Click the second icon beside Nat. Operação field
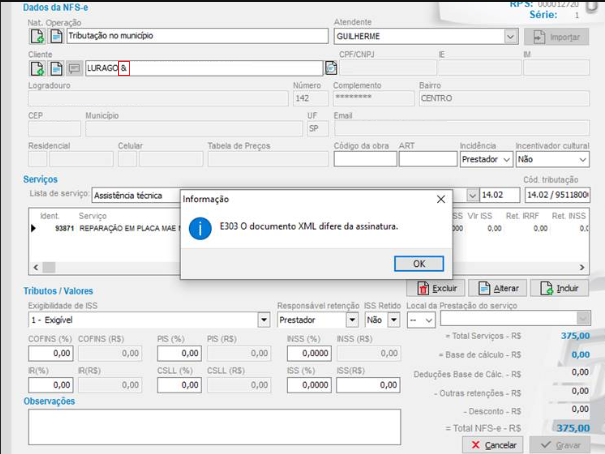This screenshot has height=454, width=605. (56, 36)
